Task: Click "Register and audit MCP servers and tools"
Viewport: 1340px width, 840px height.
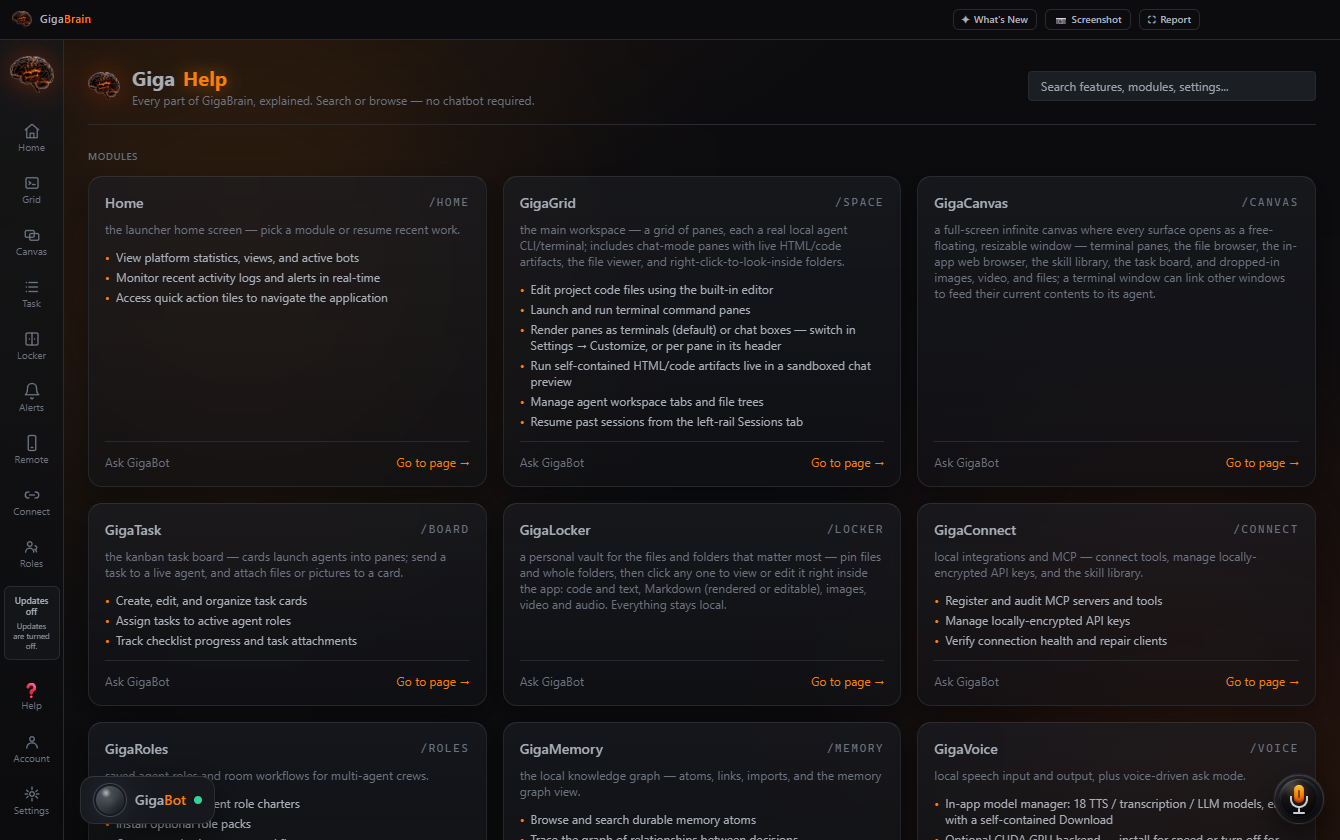Action: 1053,601
